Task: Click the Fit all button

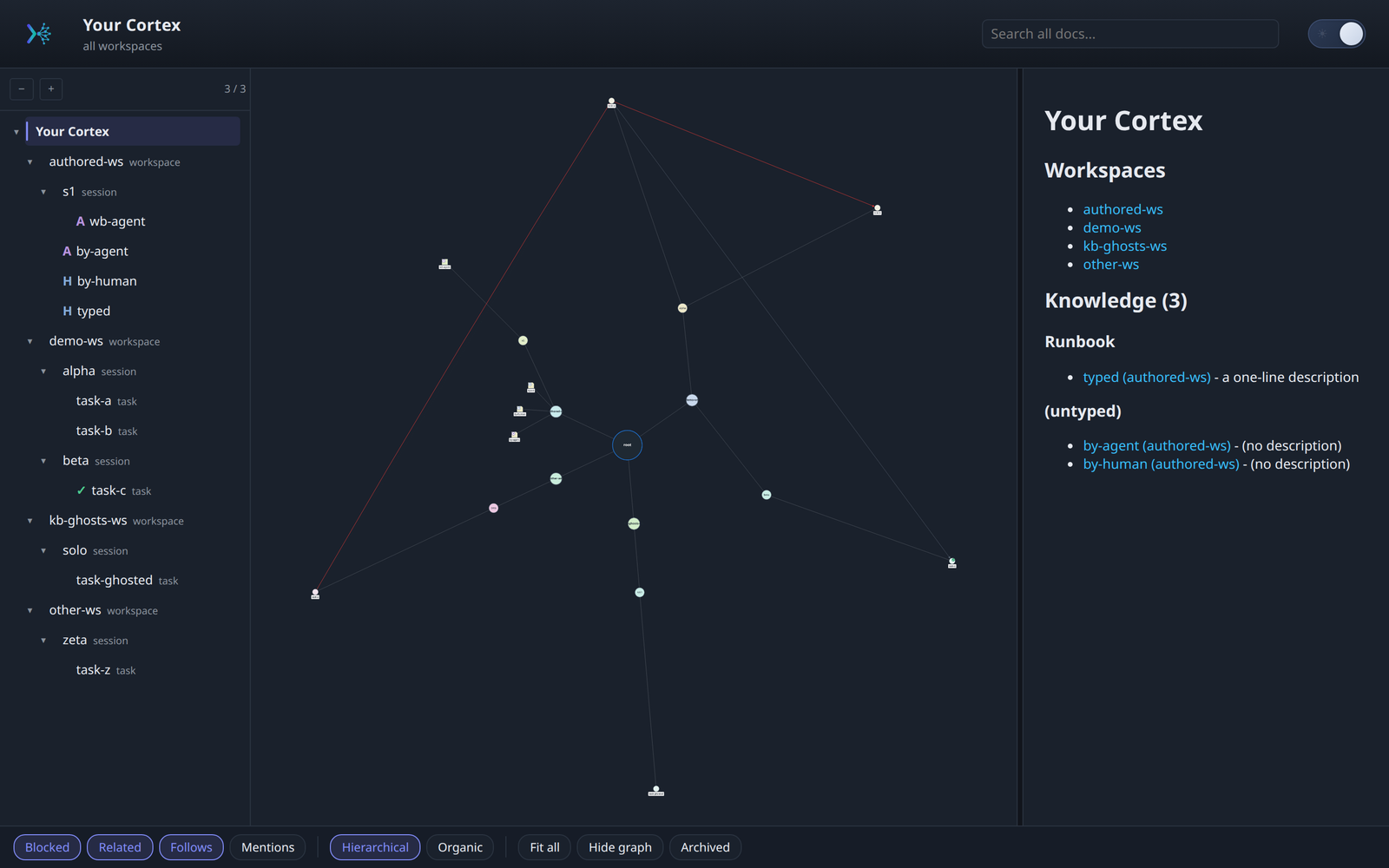Action: 544,847
